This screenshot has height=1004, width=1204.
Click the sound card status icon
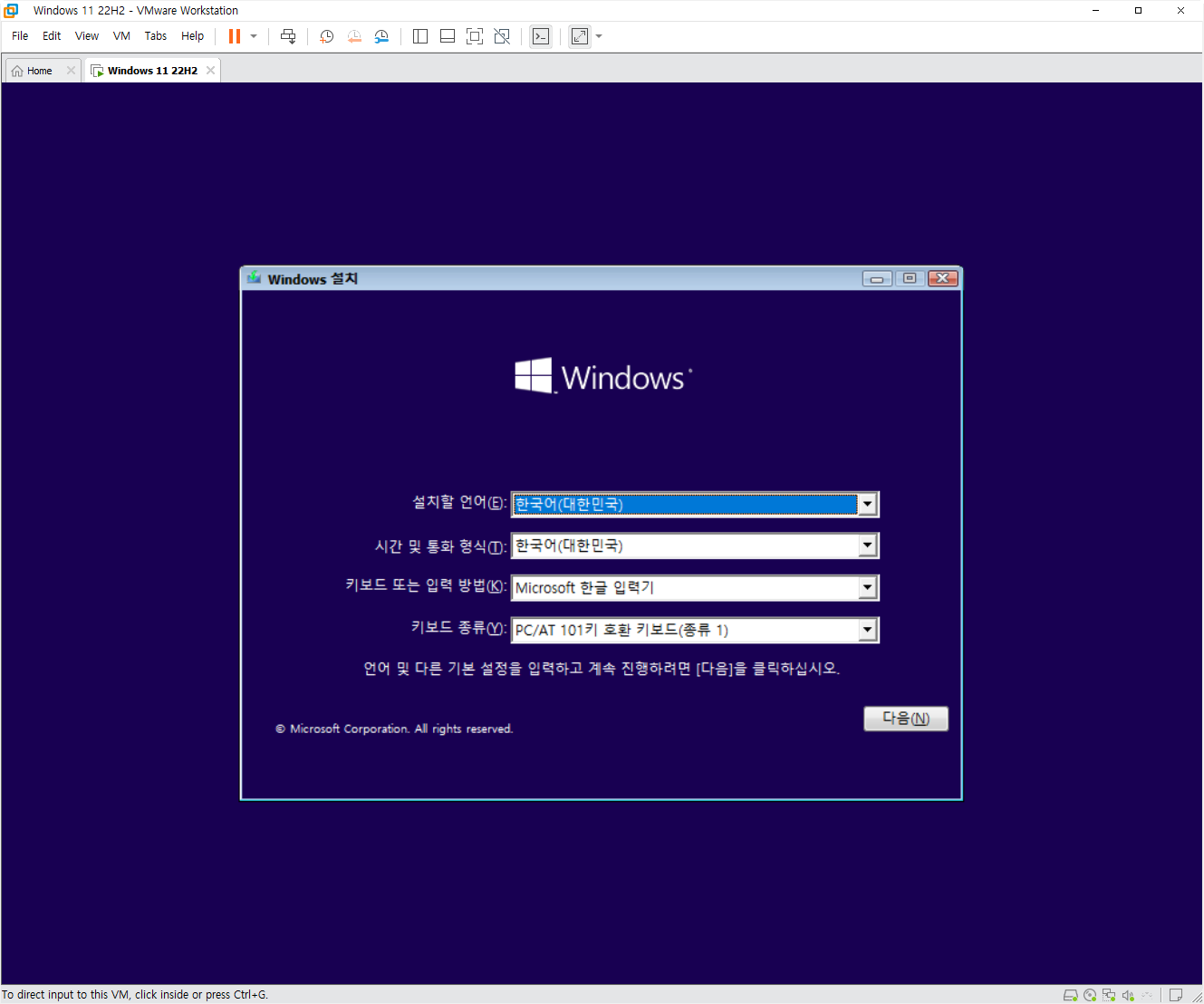click(x=1128, y=995)
